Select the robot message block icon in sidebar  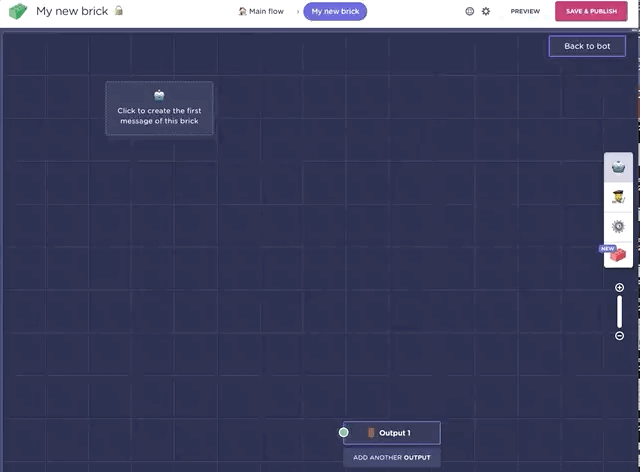pyautogui.click(x=618, y=167)
